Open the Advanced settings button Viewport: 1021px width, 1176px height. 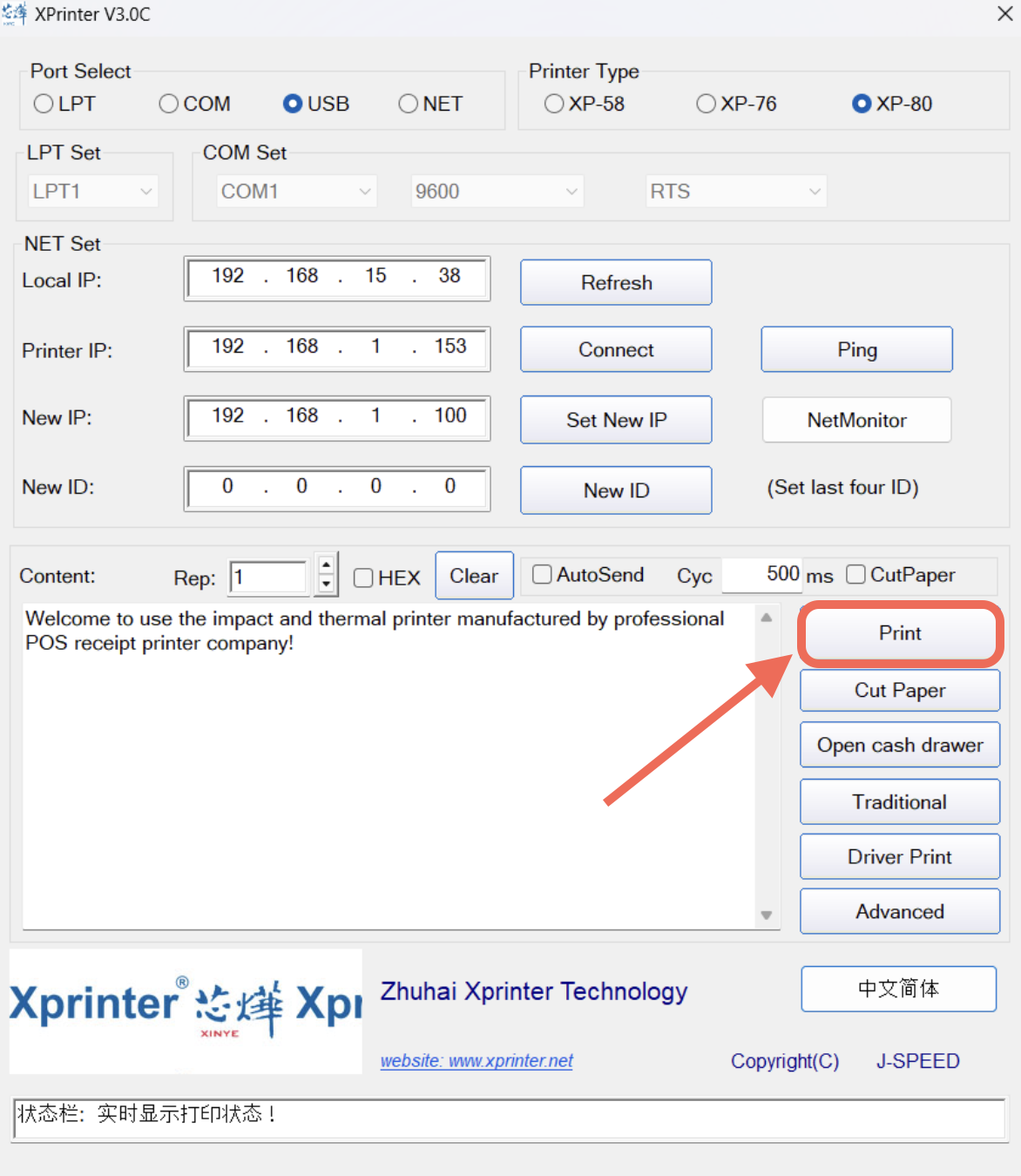pyautogui.click(x=899, y=911)
